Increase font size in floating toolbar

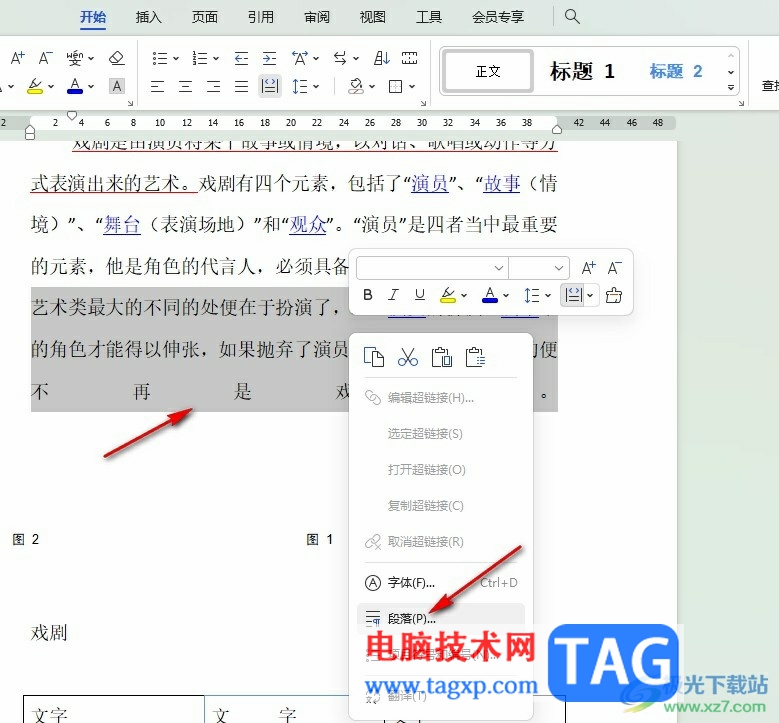click(x=588, y=268)
